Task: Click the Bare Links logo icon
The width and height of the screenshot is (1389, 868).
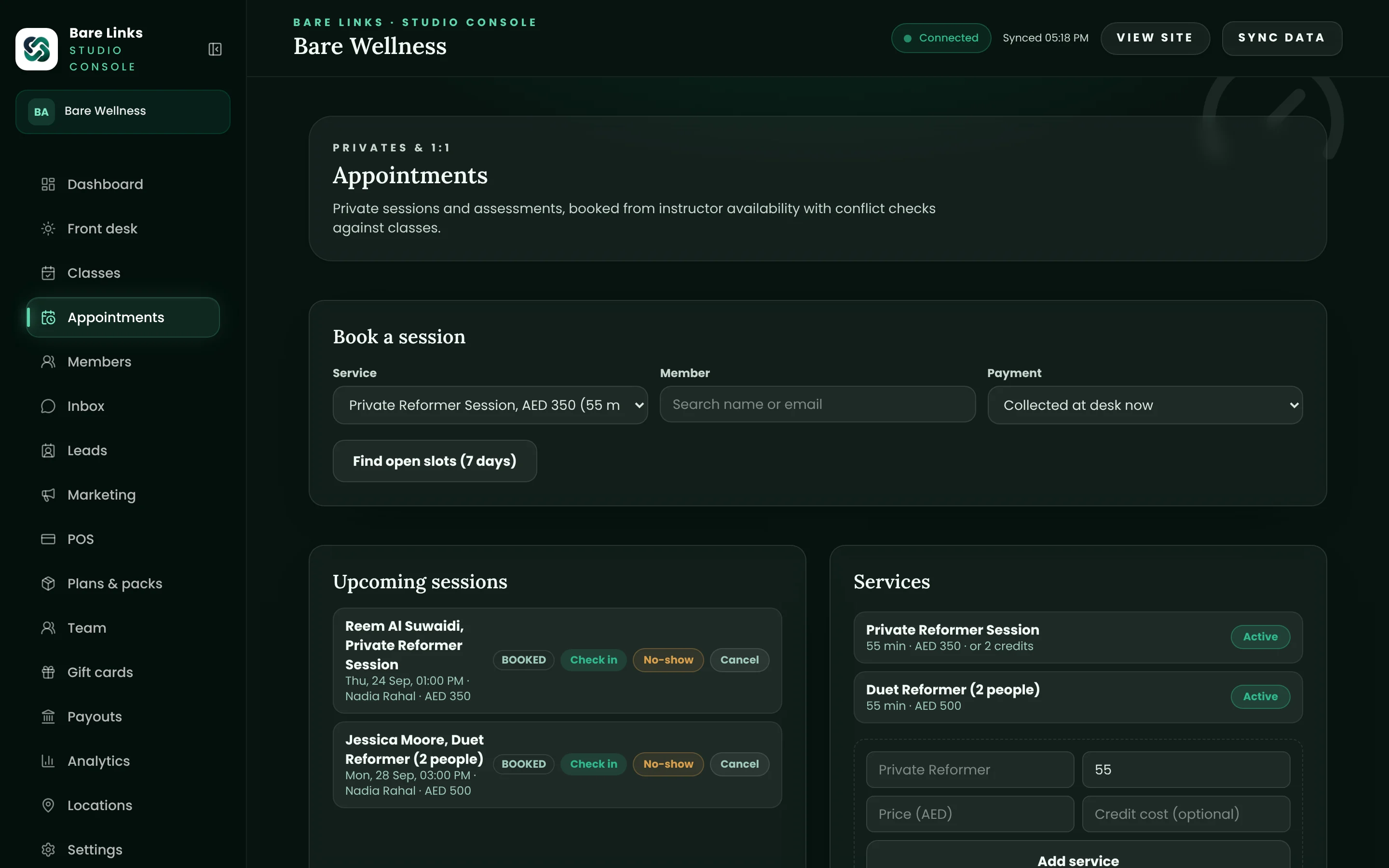Action: (x=37, y=49)
